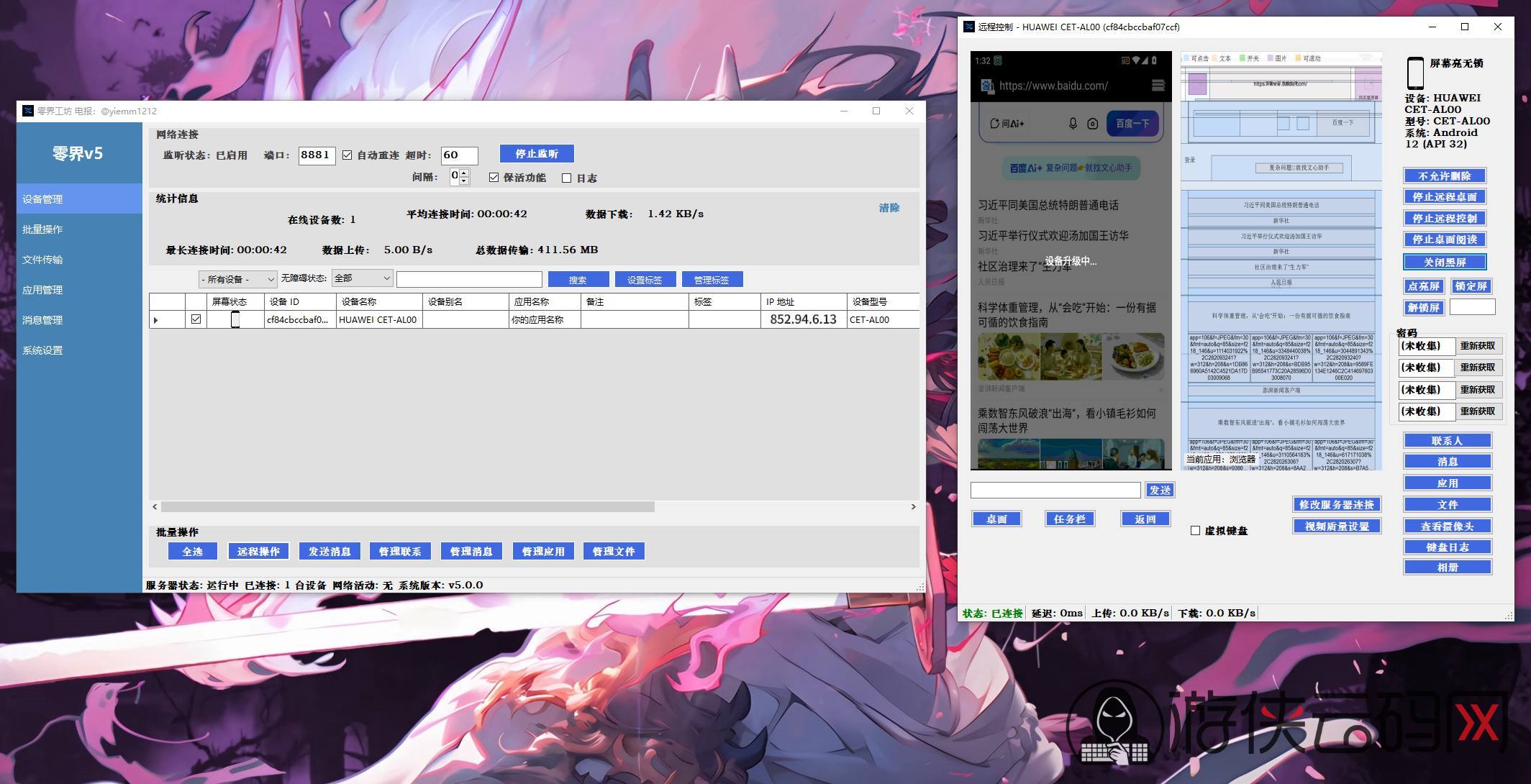
Task: Enable the 日志 checkbox
Action: coord(567,178)
